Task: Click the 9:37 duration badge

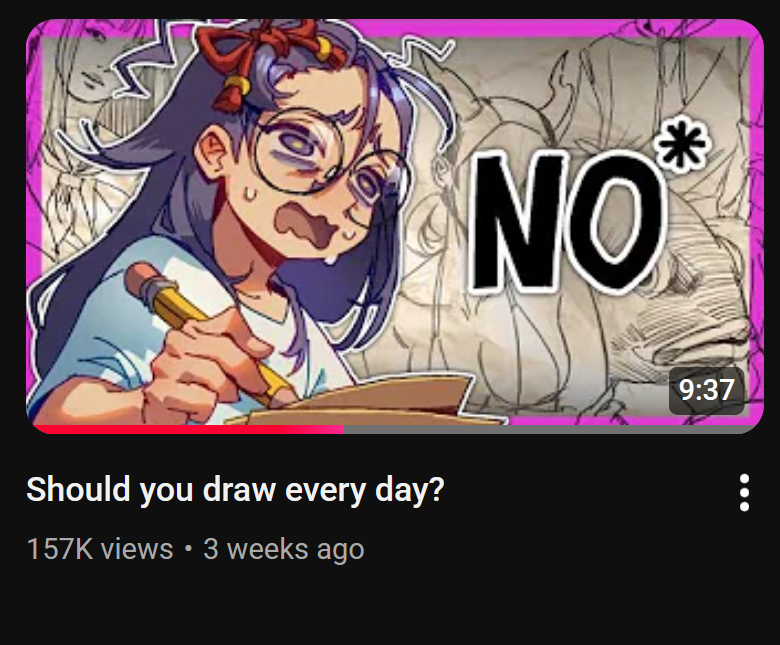Action: pos(706,390)
